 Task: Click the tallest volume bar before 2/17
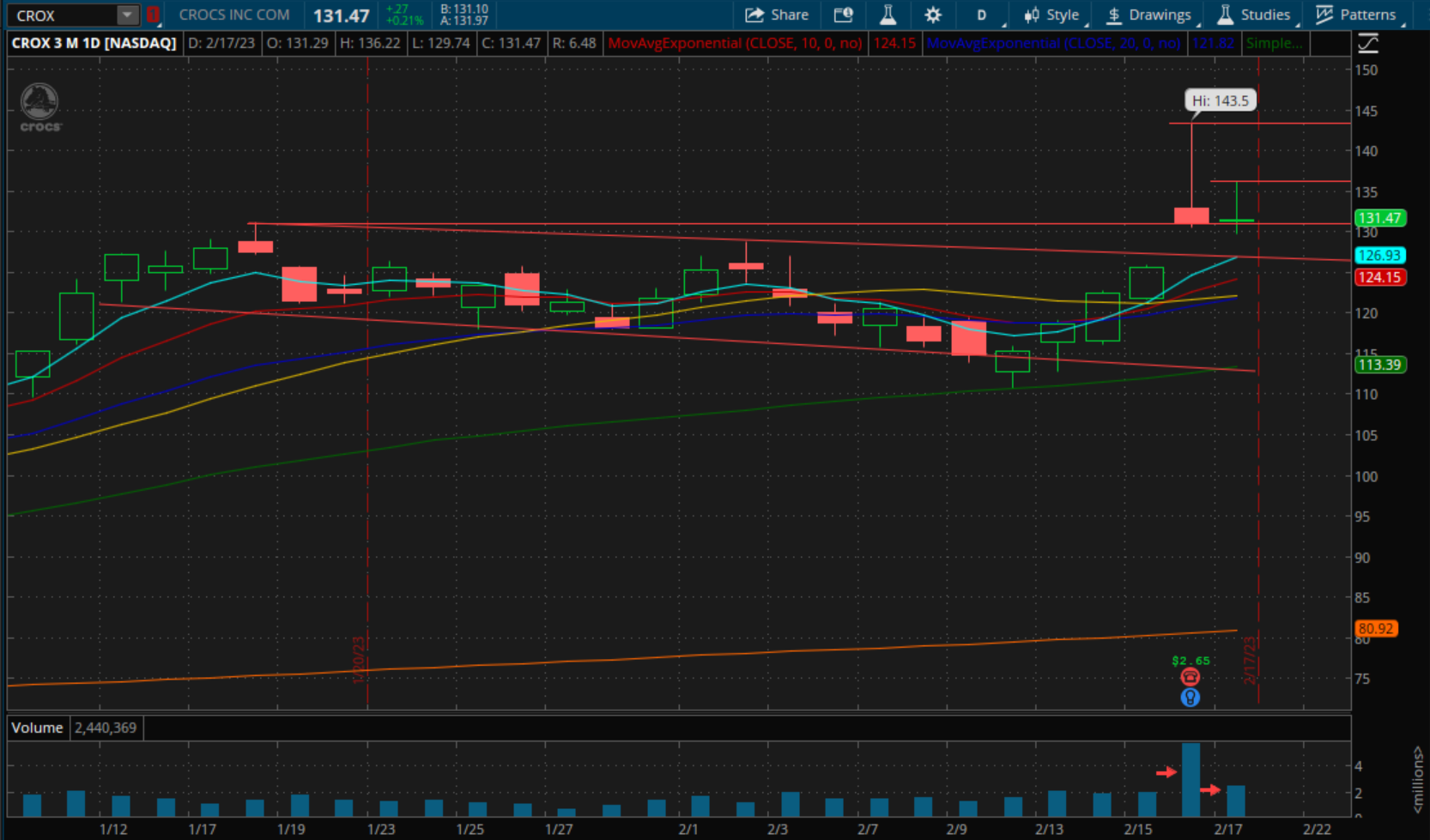pos(1191,779)
